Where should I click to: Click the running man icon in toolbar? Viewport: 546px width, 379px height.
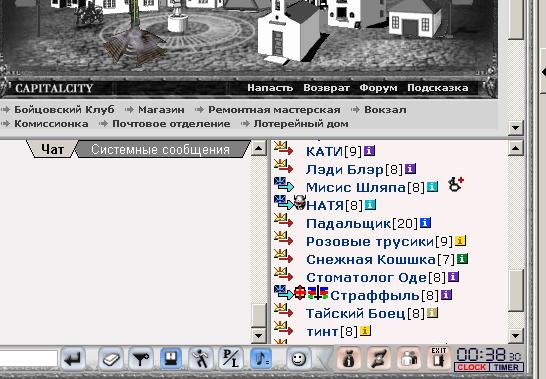pyautogui.click(x=201, y=358)
